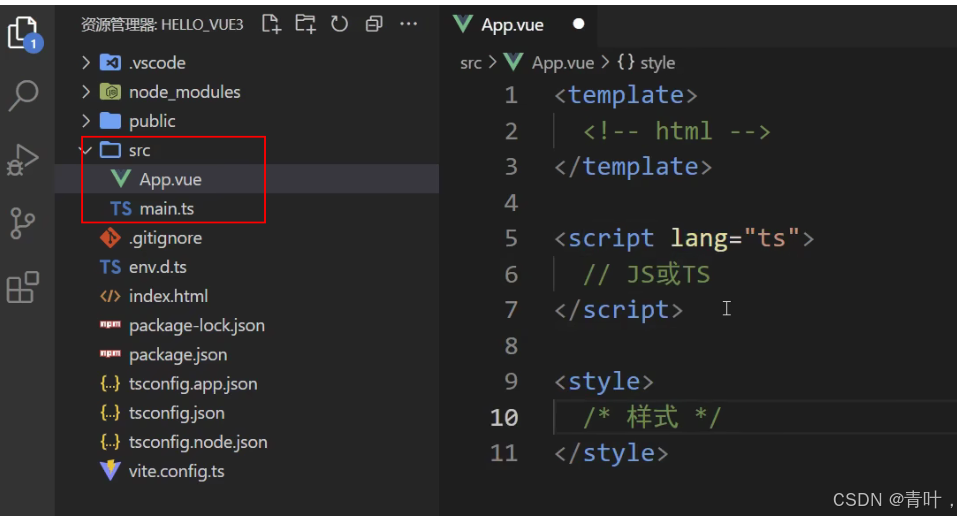Click the 样式 comment on line 10

[652, 418]
